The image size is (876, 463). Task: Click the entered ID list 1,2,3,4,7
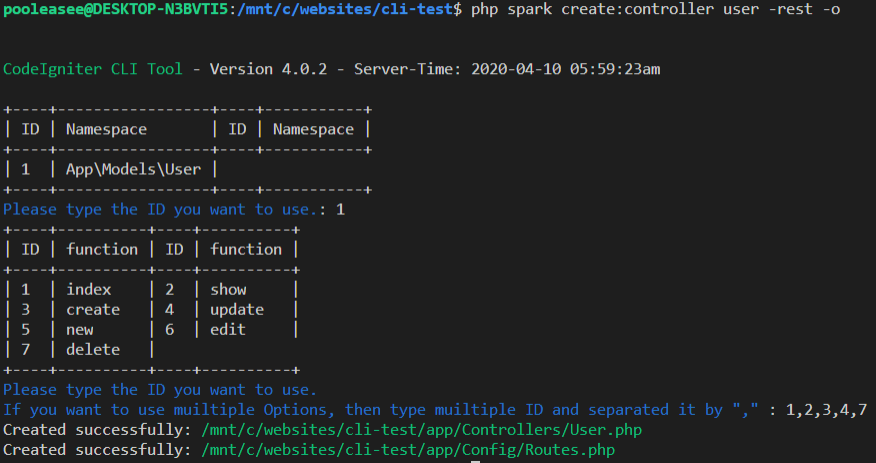(x=826, y=410)
